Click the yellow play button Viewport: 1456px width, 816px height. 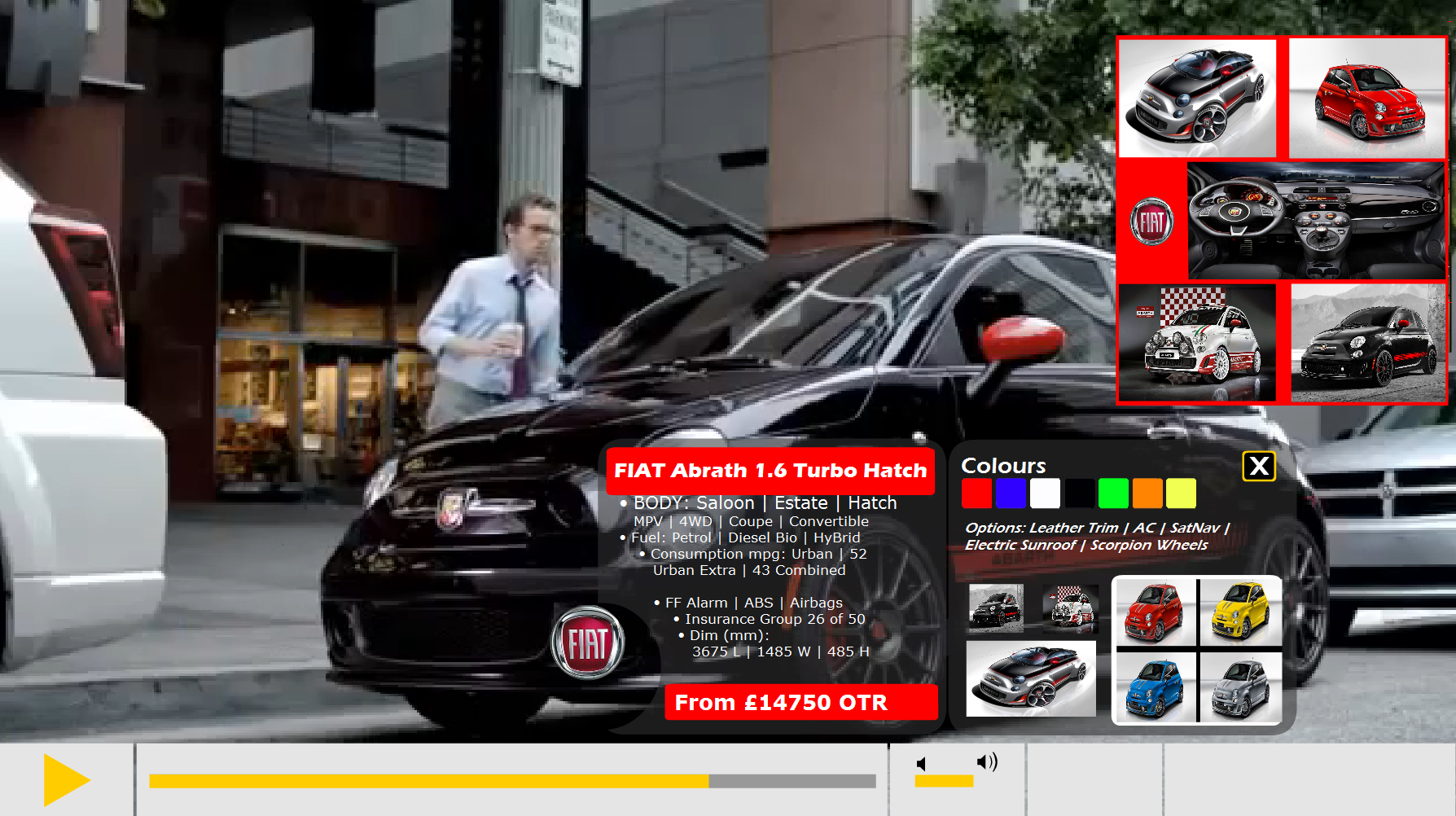coord(66,780)
